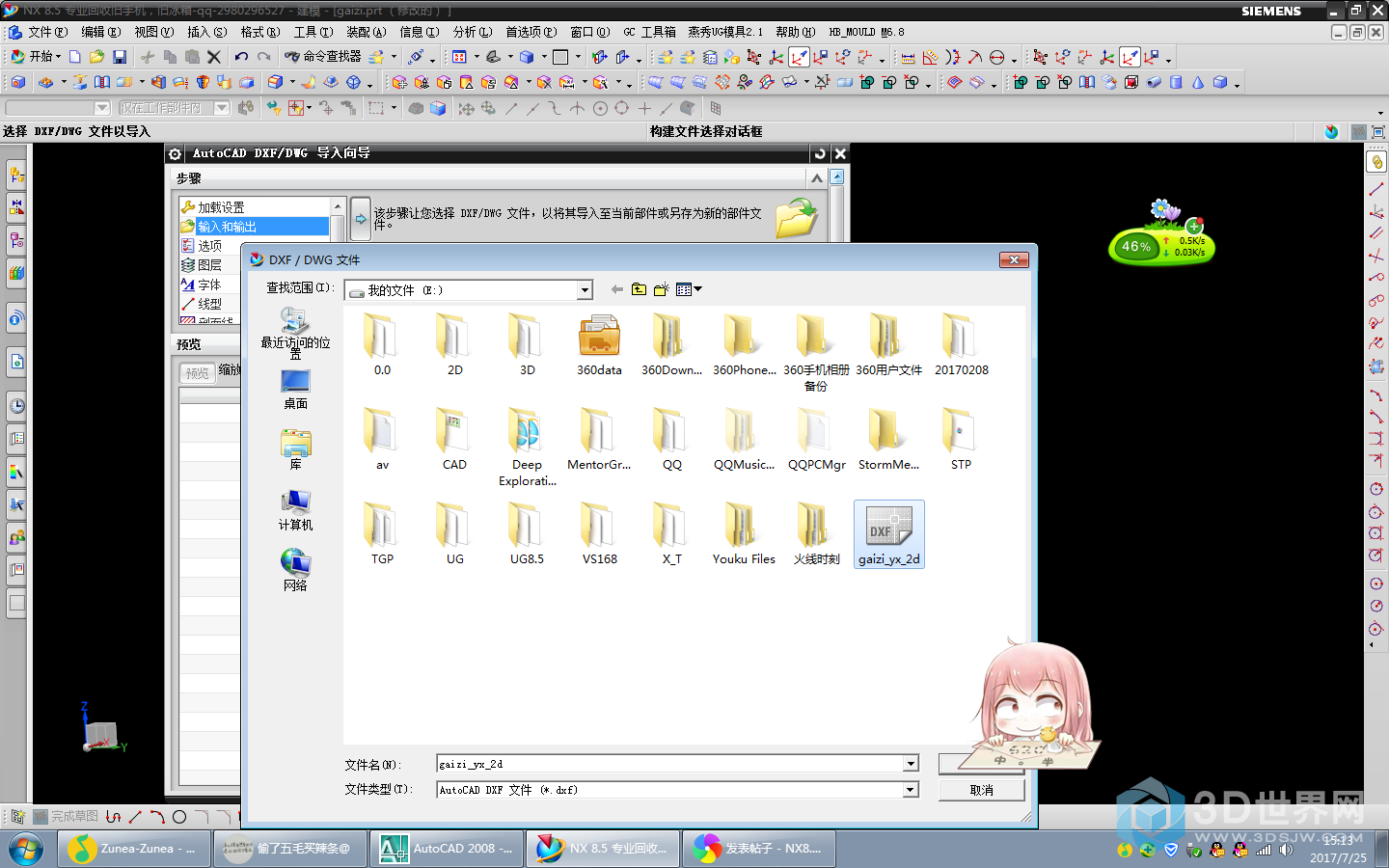Go up one folder level in file dialog

[x=639, y=289]
